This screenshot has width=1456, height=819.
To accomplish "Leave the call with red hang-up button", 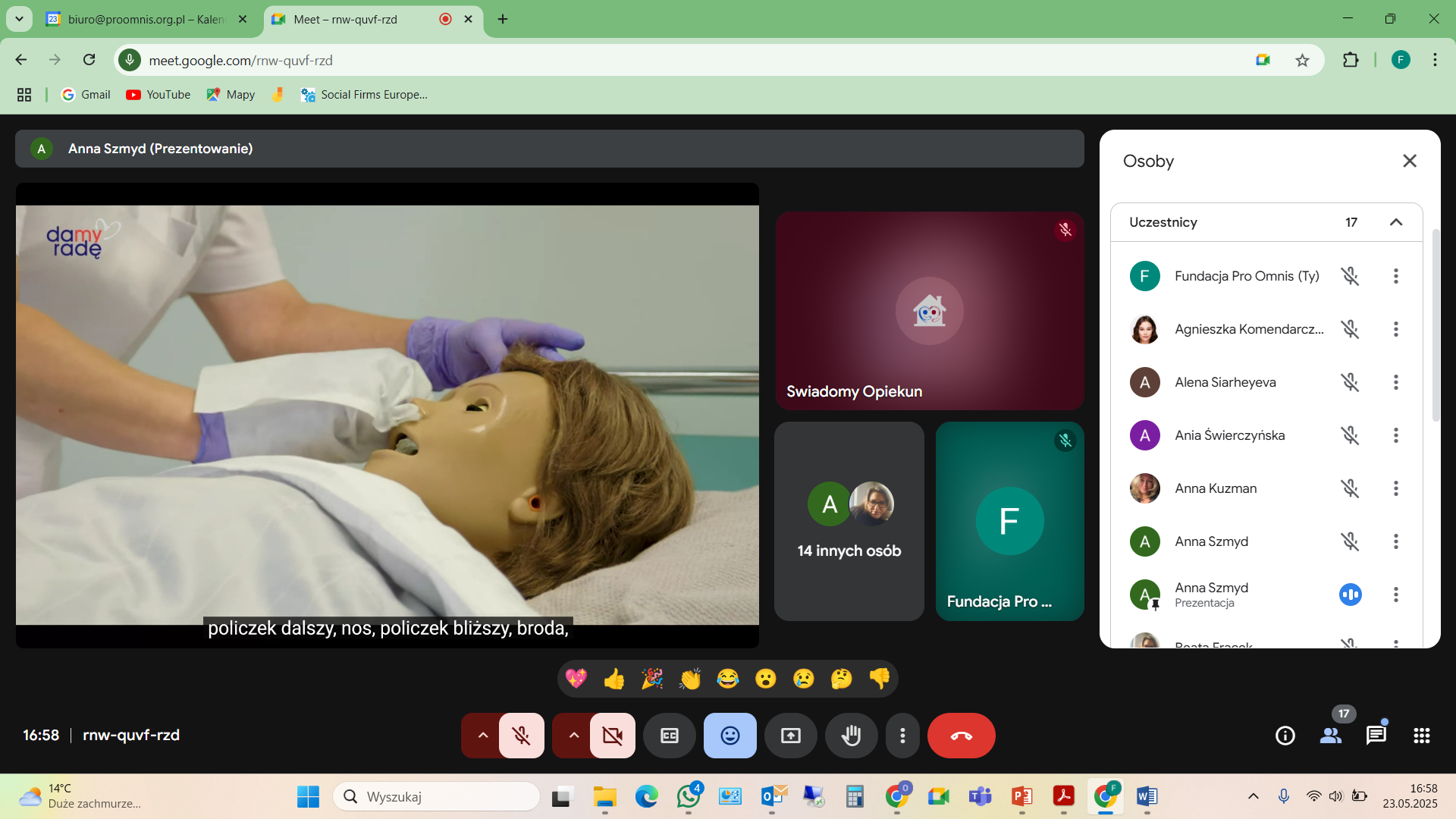I will (x=961, y=736).
